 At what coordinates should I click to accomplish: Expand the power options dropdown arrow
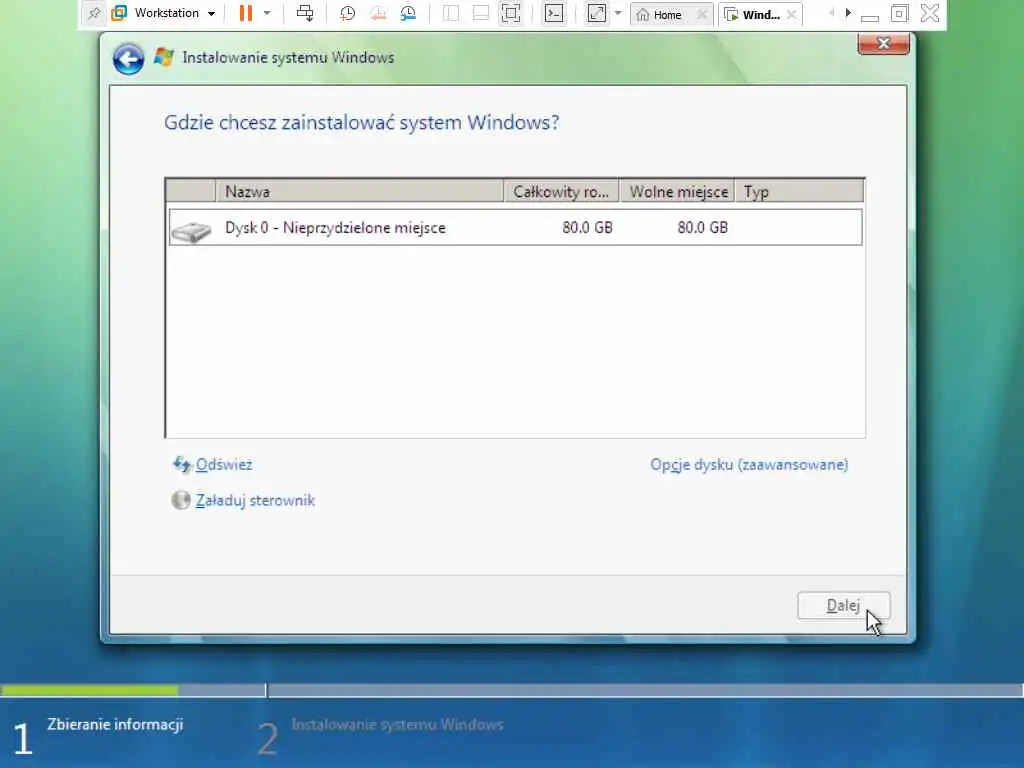[266, 13]
